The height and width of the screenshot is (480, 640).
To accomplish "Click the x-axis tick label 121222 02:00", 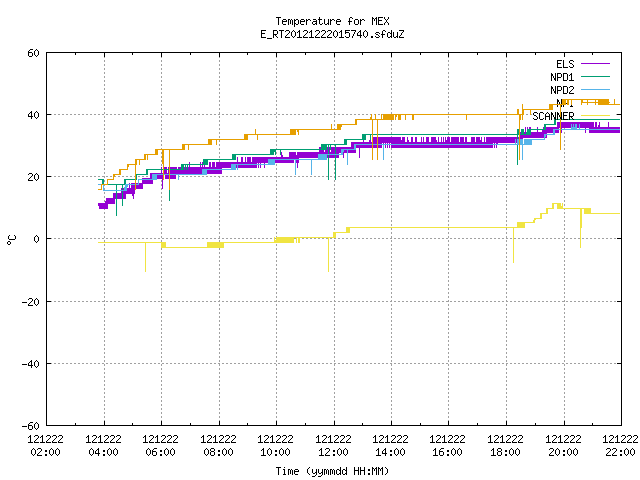I will click(x=46, y=446).
